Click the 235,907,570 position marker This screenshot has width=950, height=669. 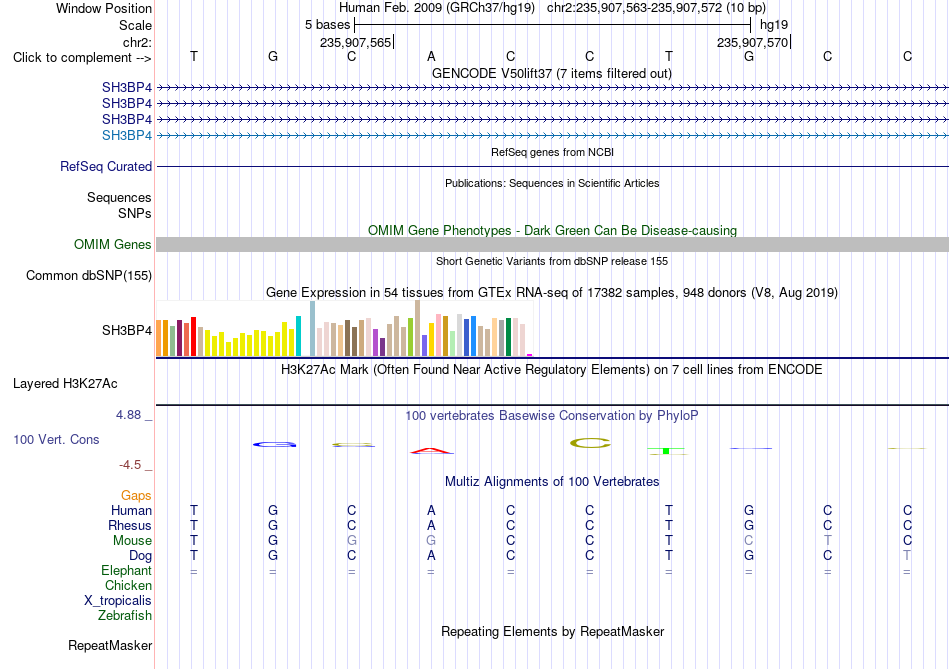pos(752,42)
